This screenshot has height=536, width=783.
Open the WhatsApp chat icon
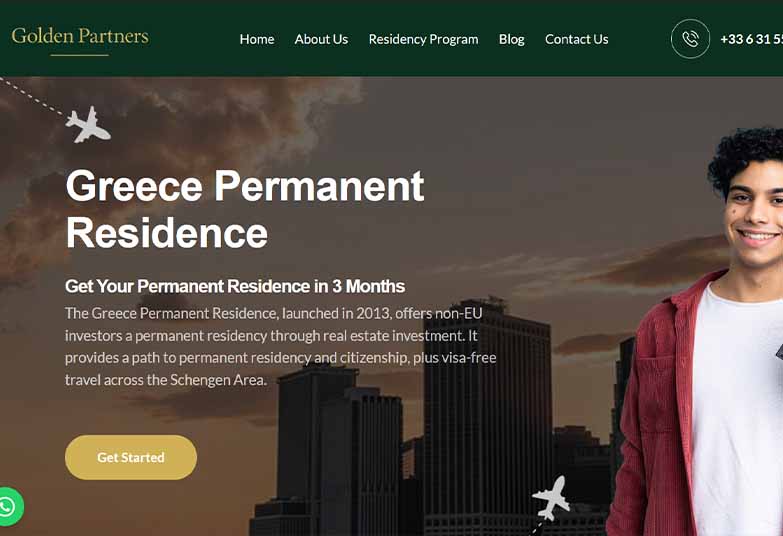point(8,507)
